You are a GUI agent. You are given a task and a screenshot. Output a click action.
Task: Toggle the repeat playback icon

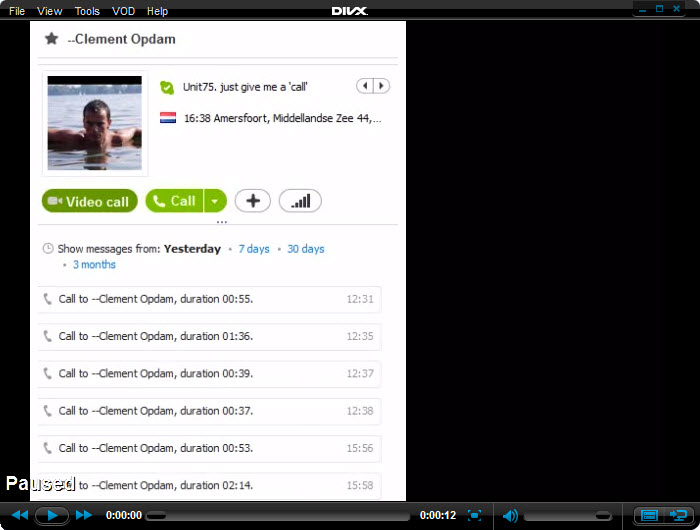point(677,516)
